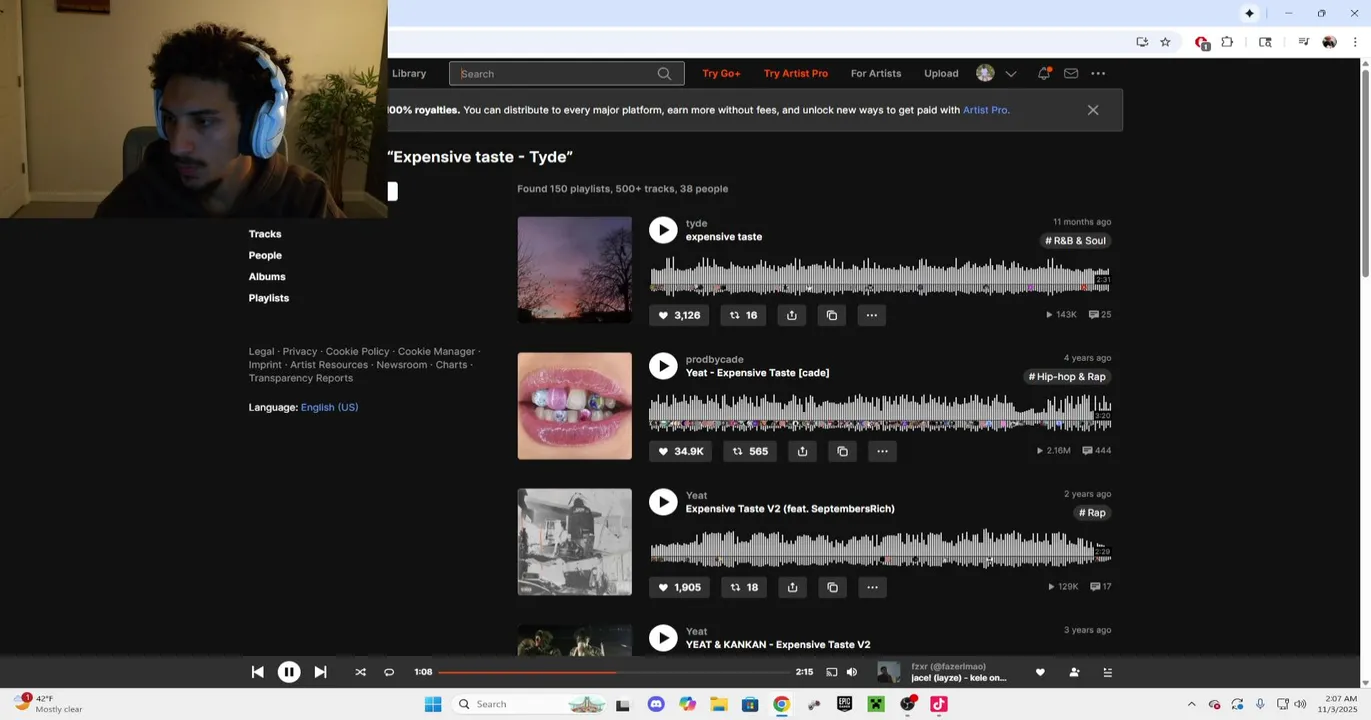Open the Upload page
Screen dimensions: 1371x720
pos(941,74)
